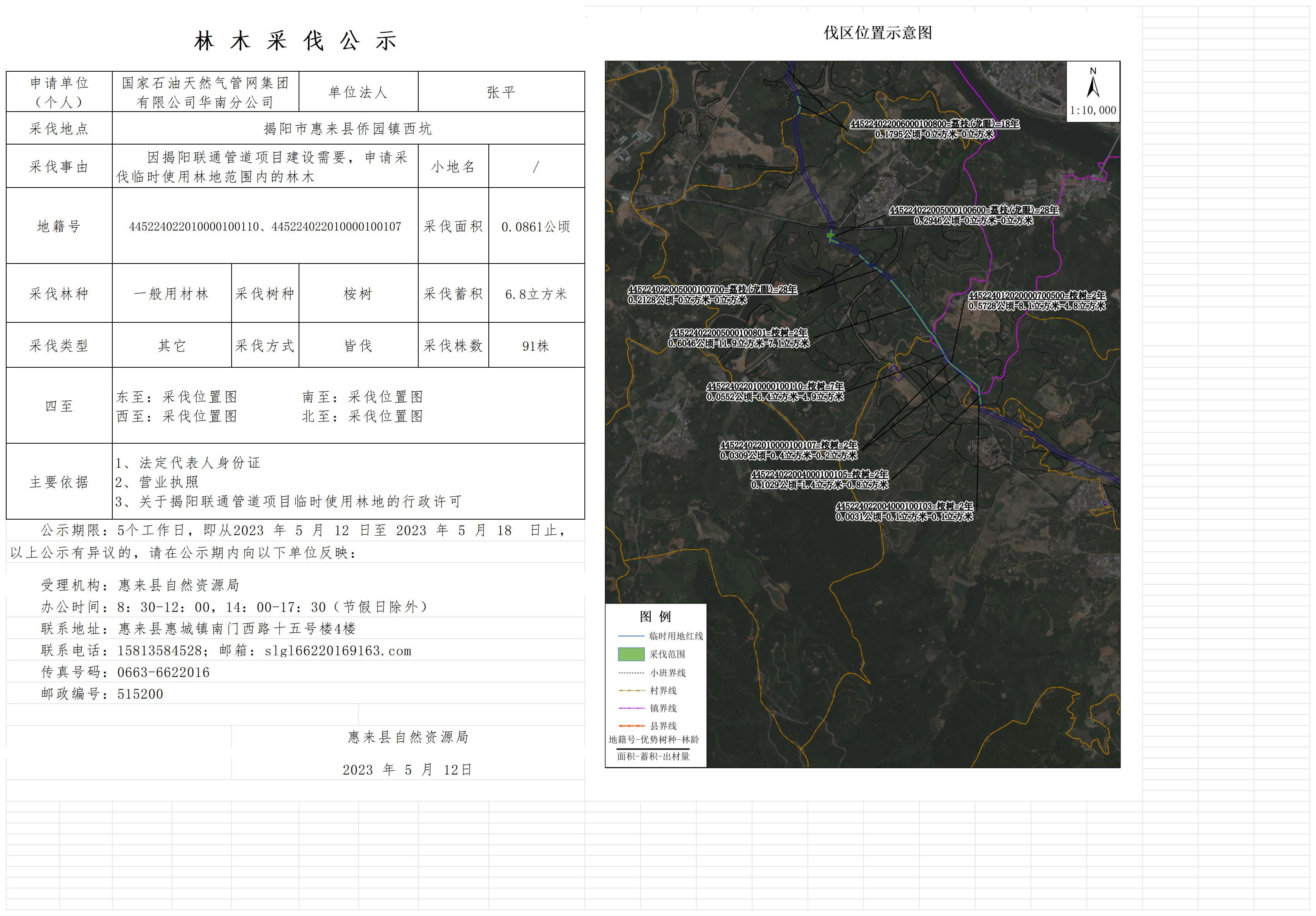Image resolution: width=1316 pixels, height=916 pixels.
Task: Click the dotted 小班界线 legend symbol
Action: pyautogui.click(x=631, y=673)
